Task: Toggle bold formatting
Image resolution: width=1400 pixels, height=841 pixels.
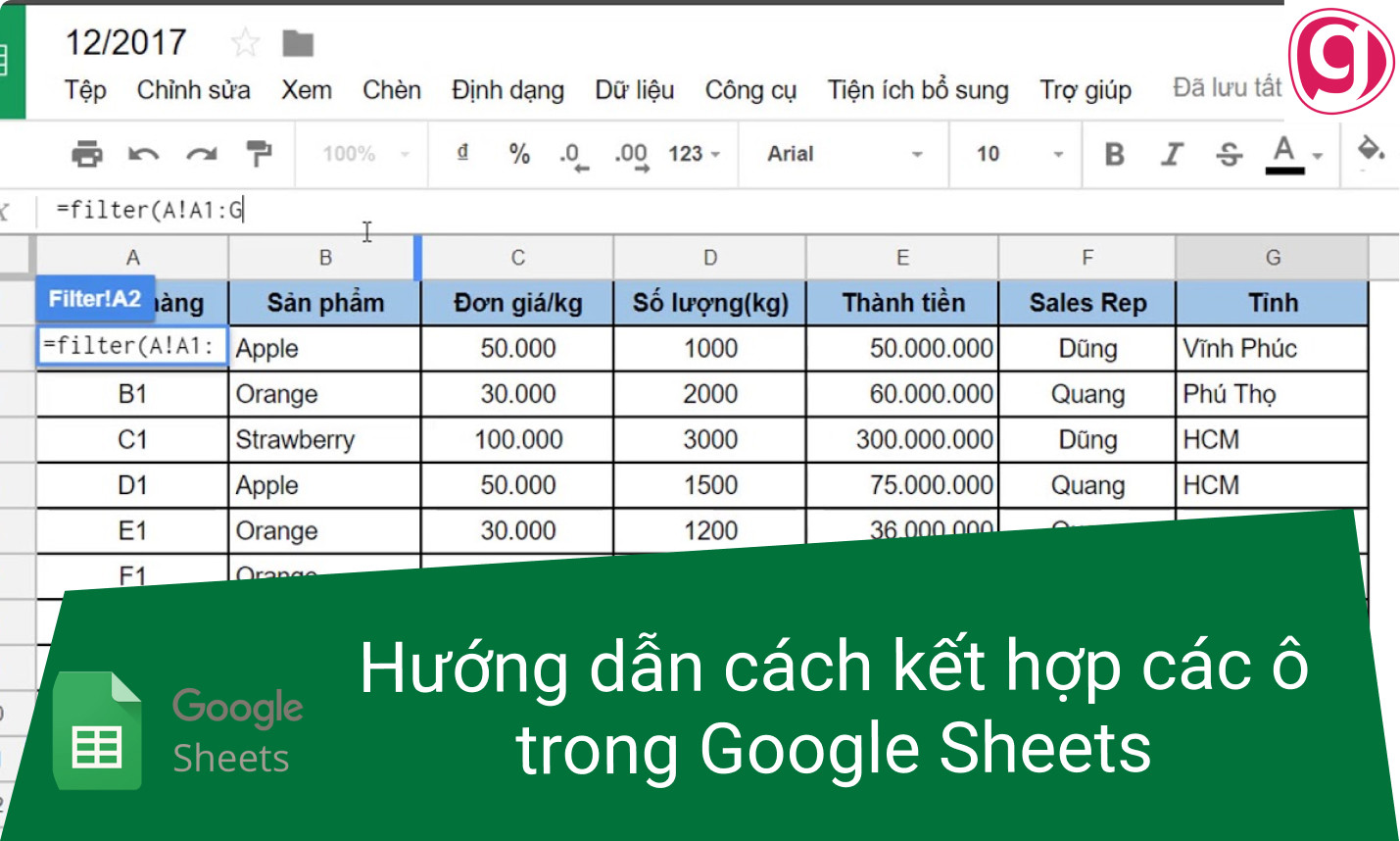Action: click(x=1114, y=154)
